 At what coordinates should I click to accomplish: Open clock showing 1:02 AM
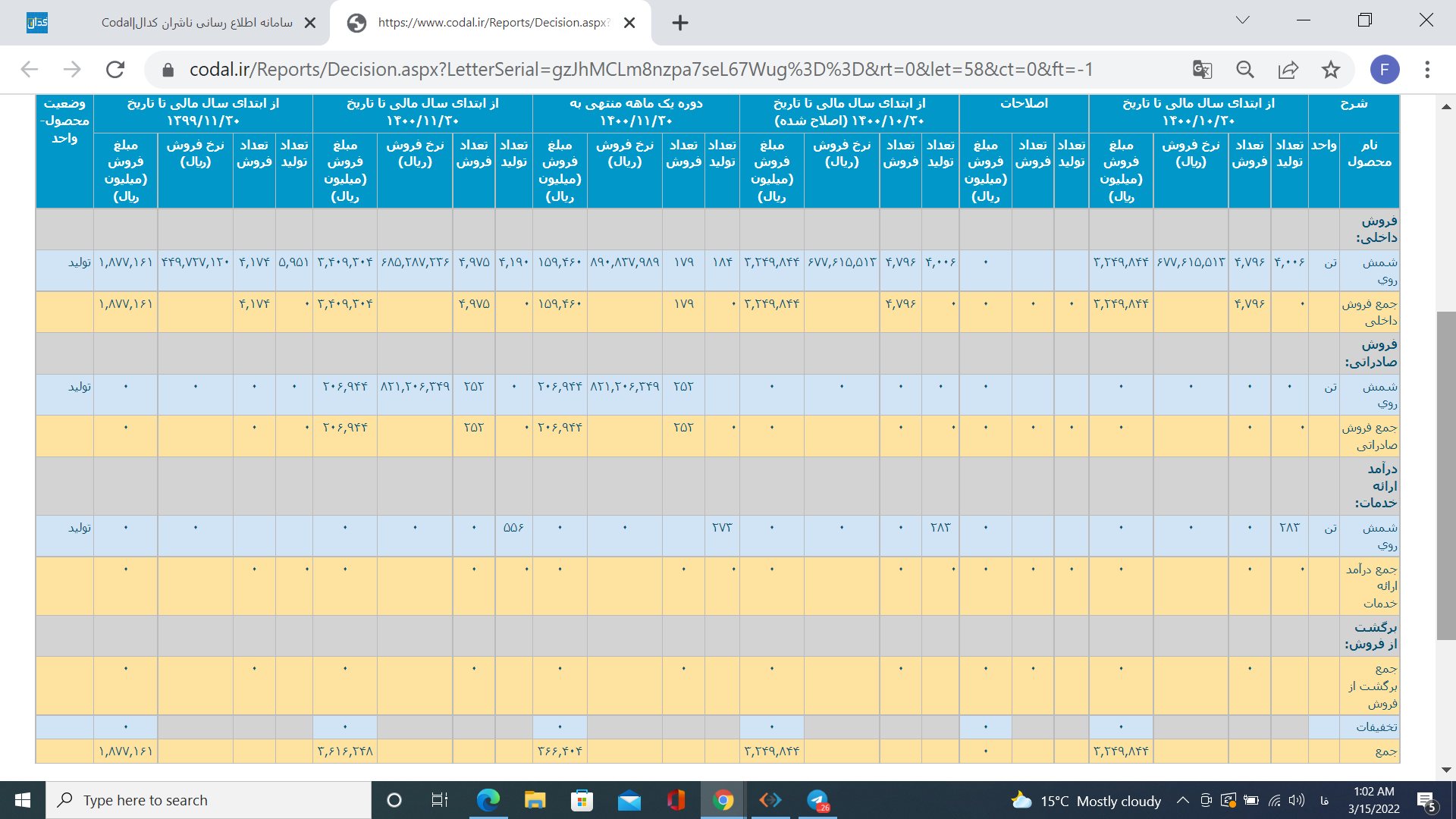(1373, 800)
